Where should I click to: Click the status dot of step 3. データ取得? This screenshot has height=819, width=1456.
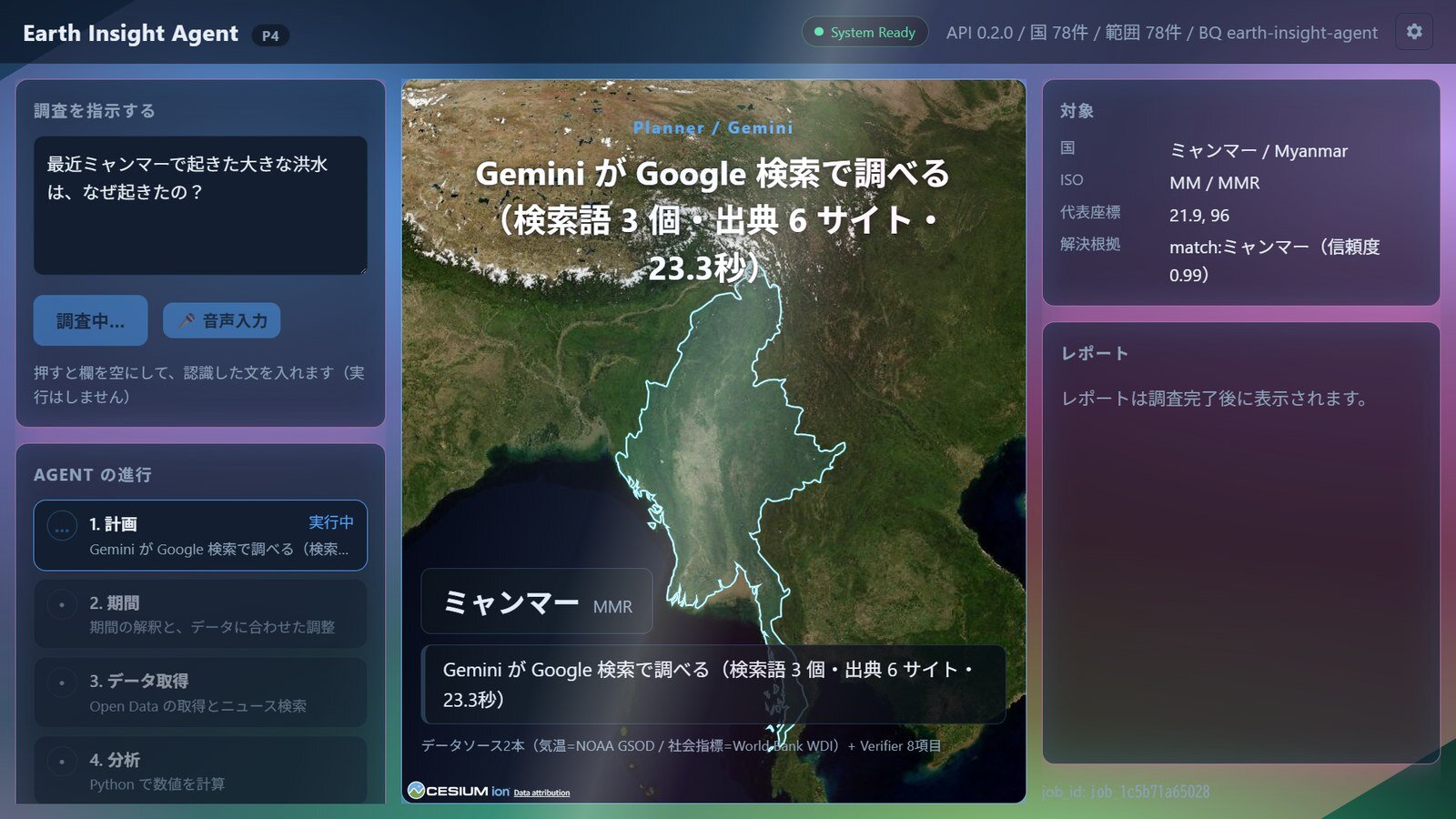62,682
